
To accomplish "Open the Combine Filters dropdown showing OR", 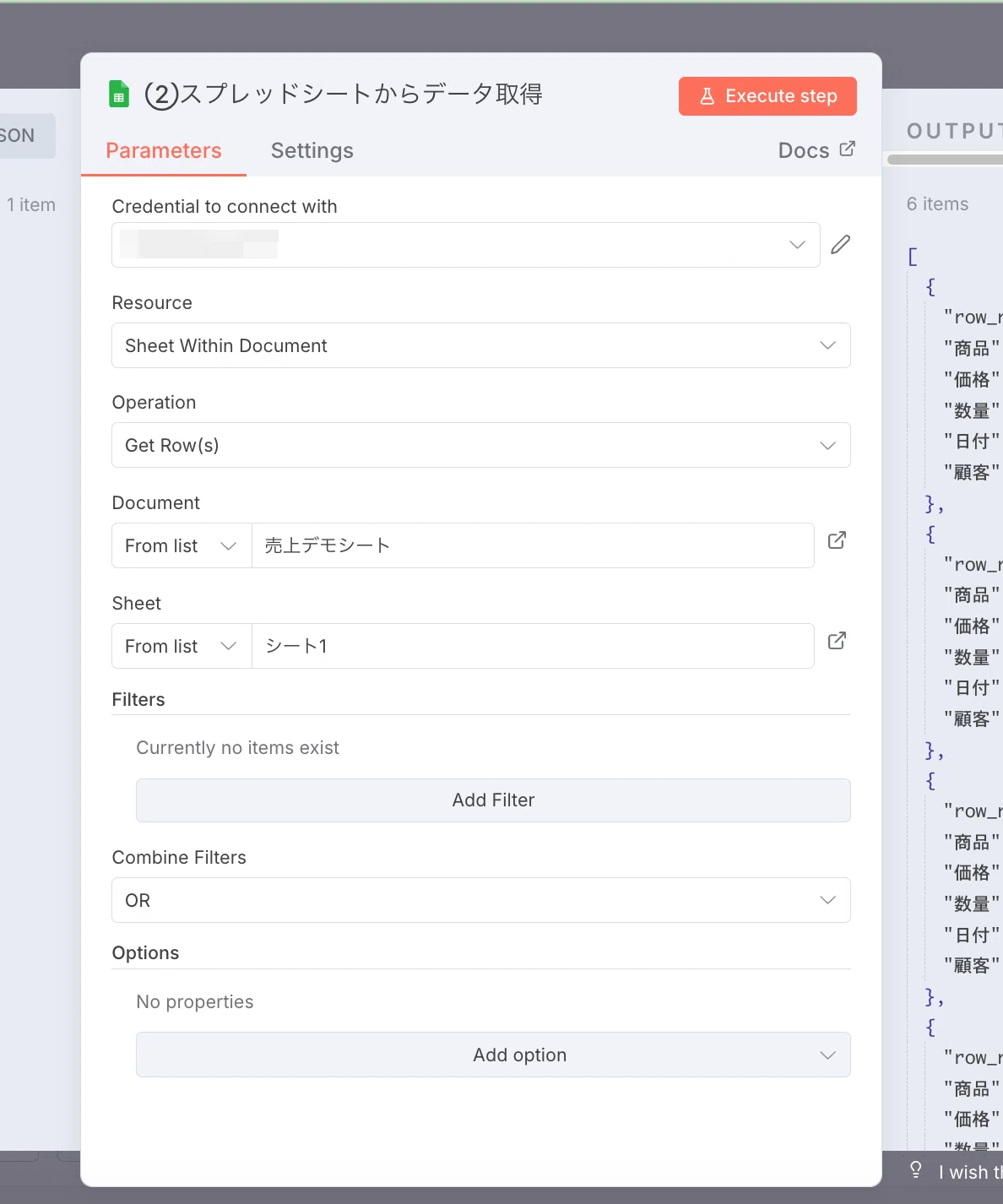I will pyautogui.click(x=481, y=900).
